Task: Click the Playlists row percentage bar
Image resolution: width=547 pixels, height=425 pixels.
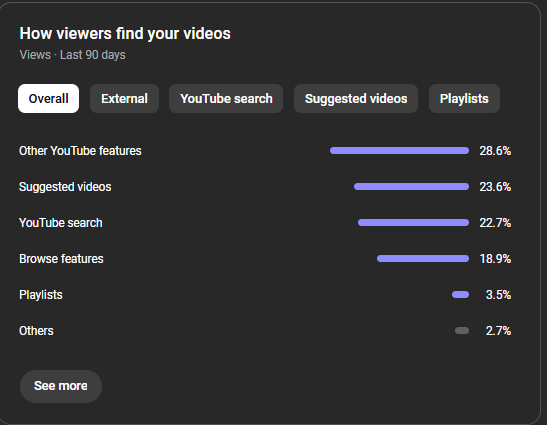Action: 460,294
